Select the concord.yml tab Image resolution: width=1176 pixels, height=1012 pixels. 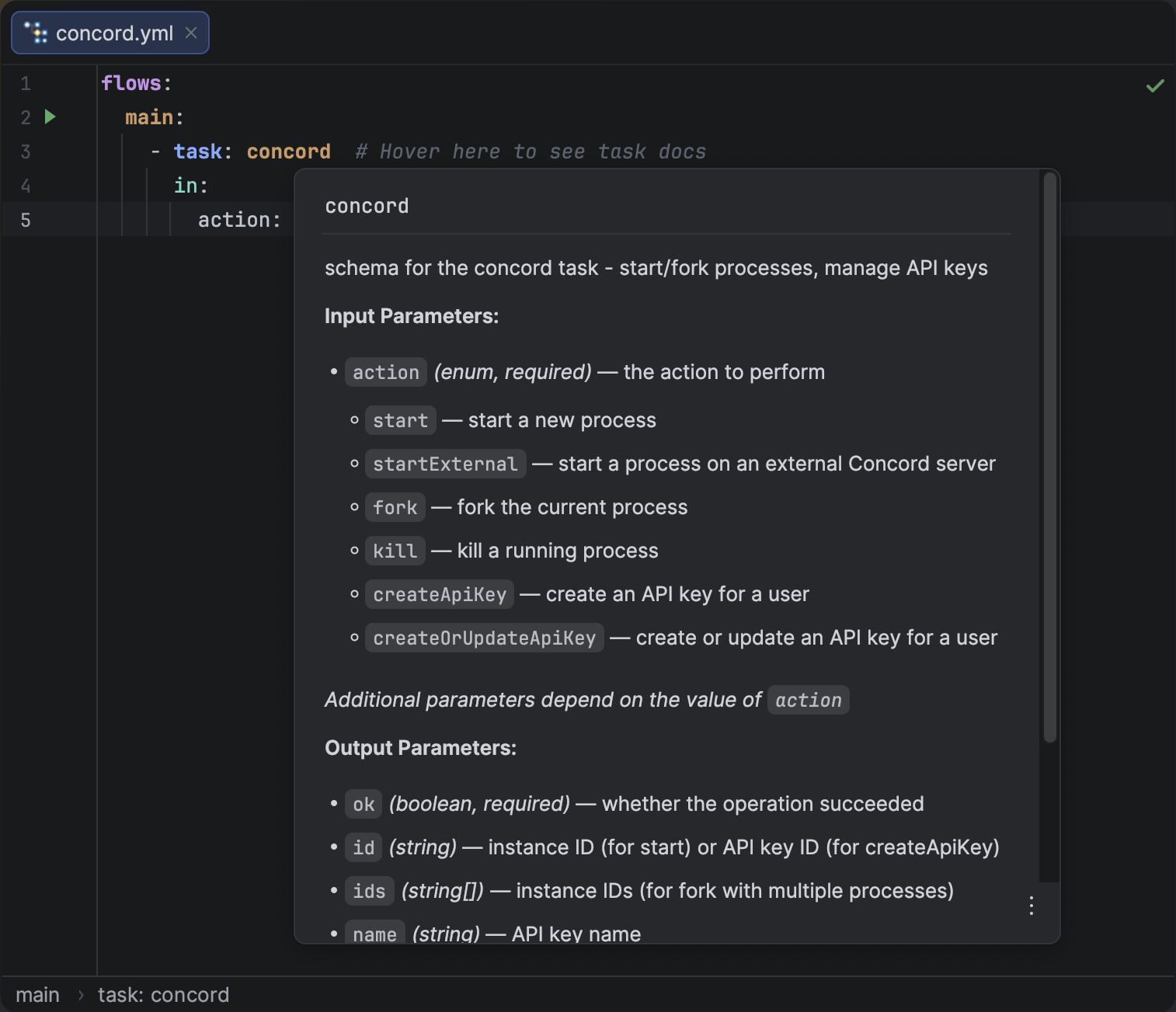click(114, 33)
